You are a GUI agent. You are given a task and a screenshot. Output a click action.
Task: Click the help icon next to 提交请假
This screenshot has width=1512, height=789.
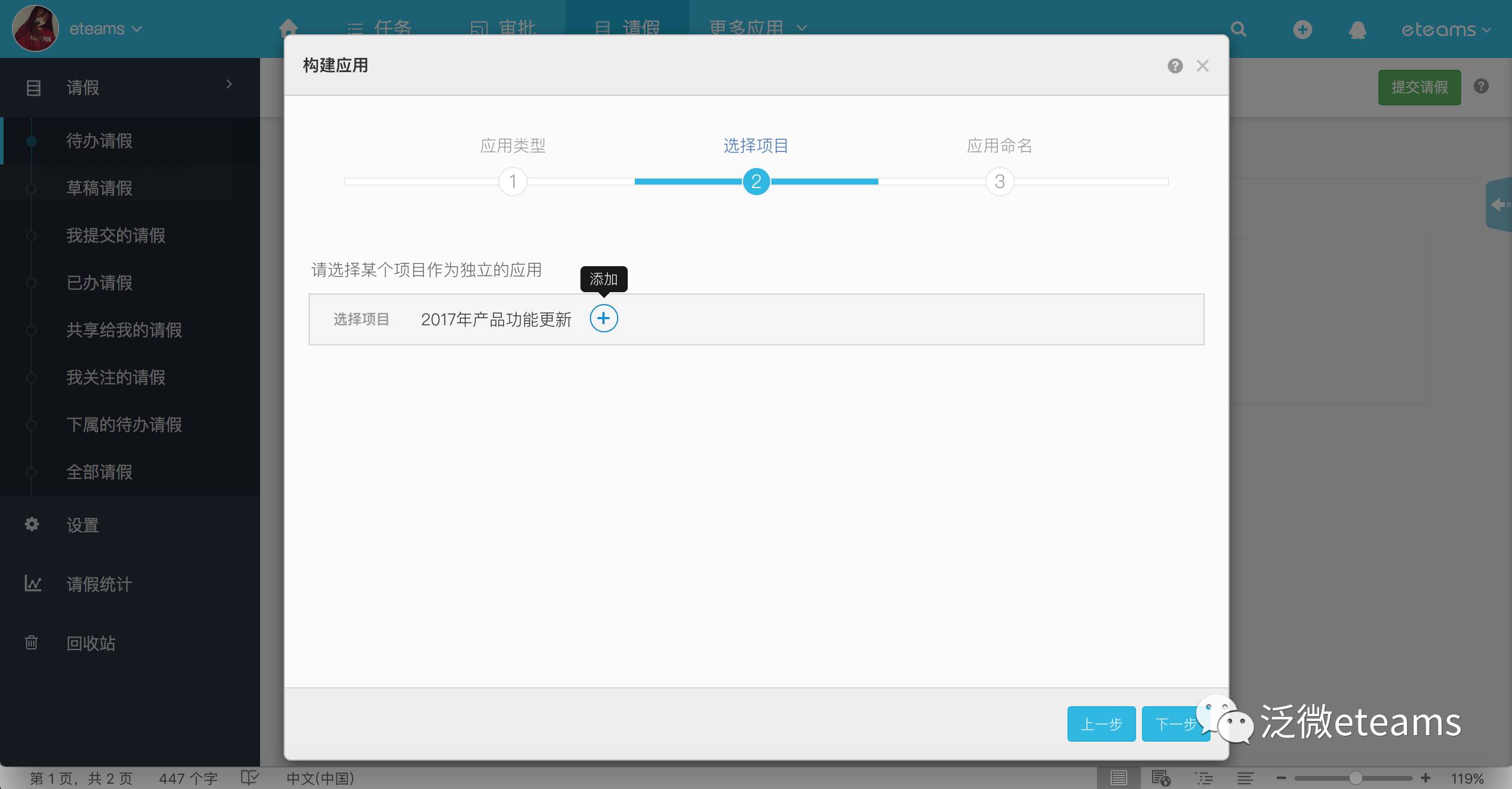1481,86
